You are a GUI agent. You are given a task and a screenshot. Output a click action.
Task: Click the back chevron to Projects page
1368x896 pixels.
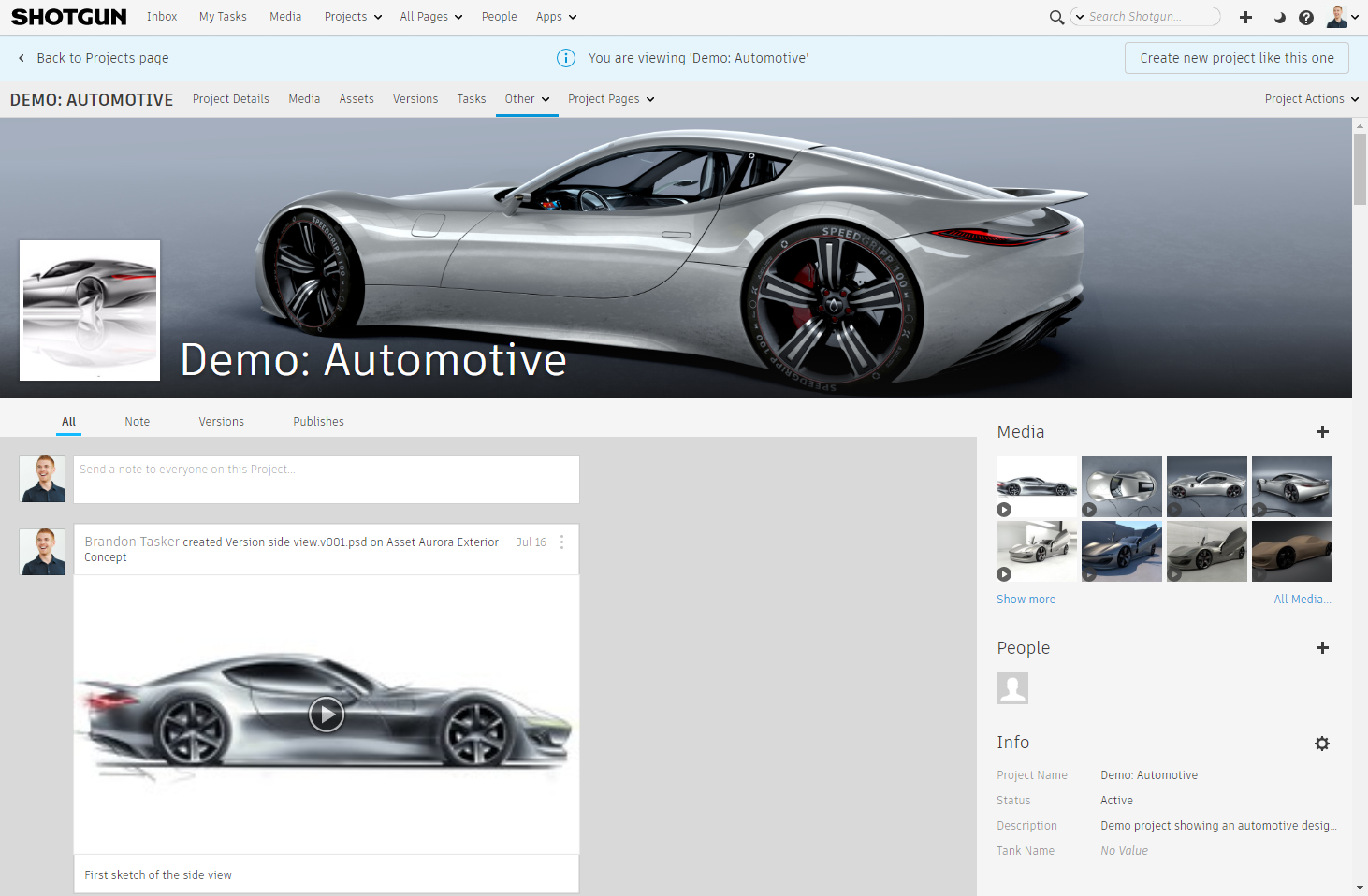pos(21,57)
